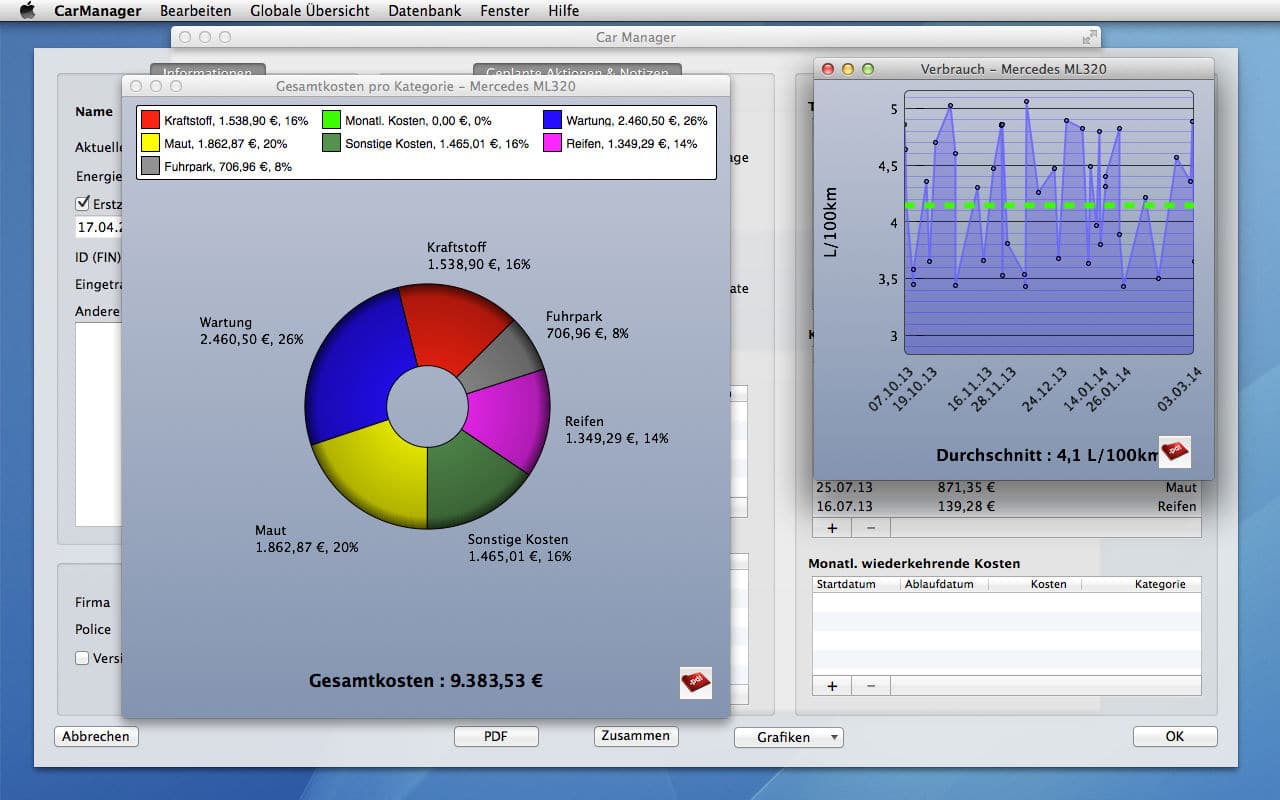
Task: Confirm with the OK button
Action: click(1175, 736)
